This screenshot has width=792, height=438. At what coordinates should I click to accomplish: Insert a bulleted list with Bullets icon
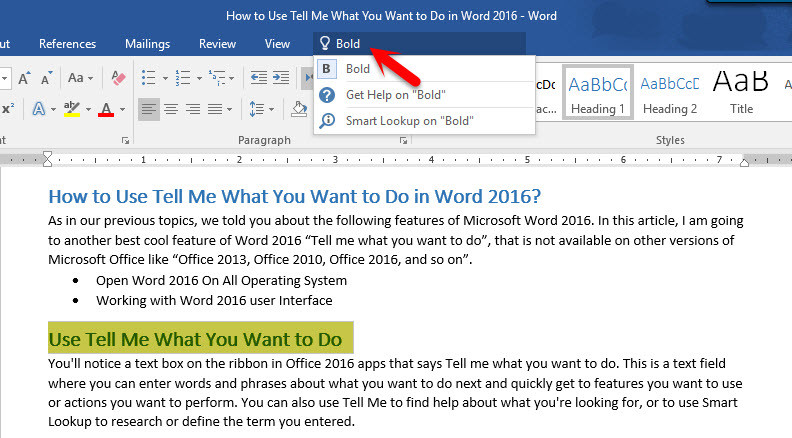tap(148, 78)
